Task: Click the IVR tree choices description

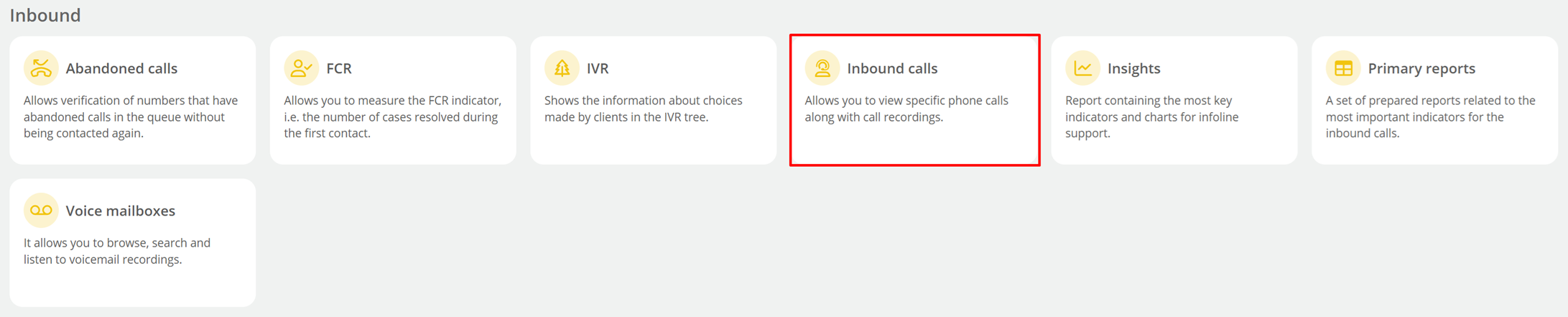Action: pyautogui.click(x=644, y=109)
